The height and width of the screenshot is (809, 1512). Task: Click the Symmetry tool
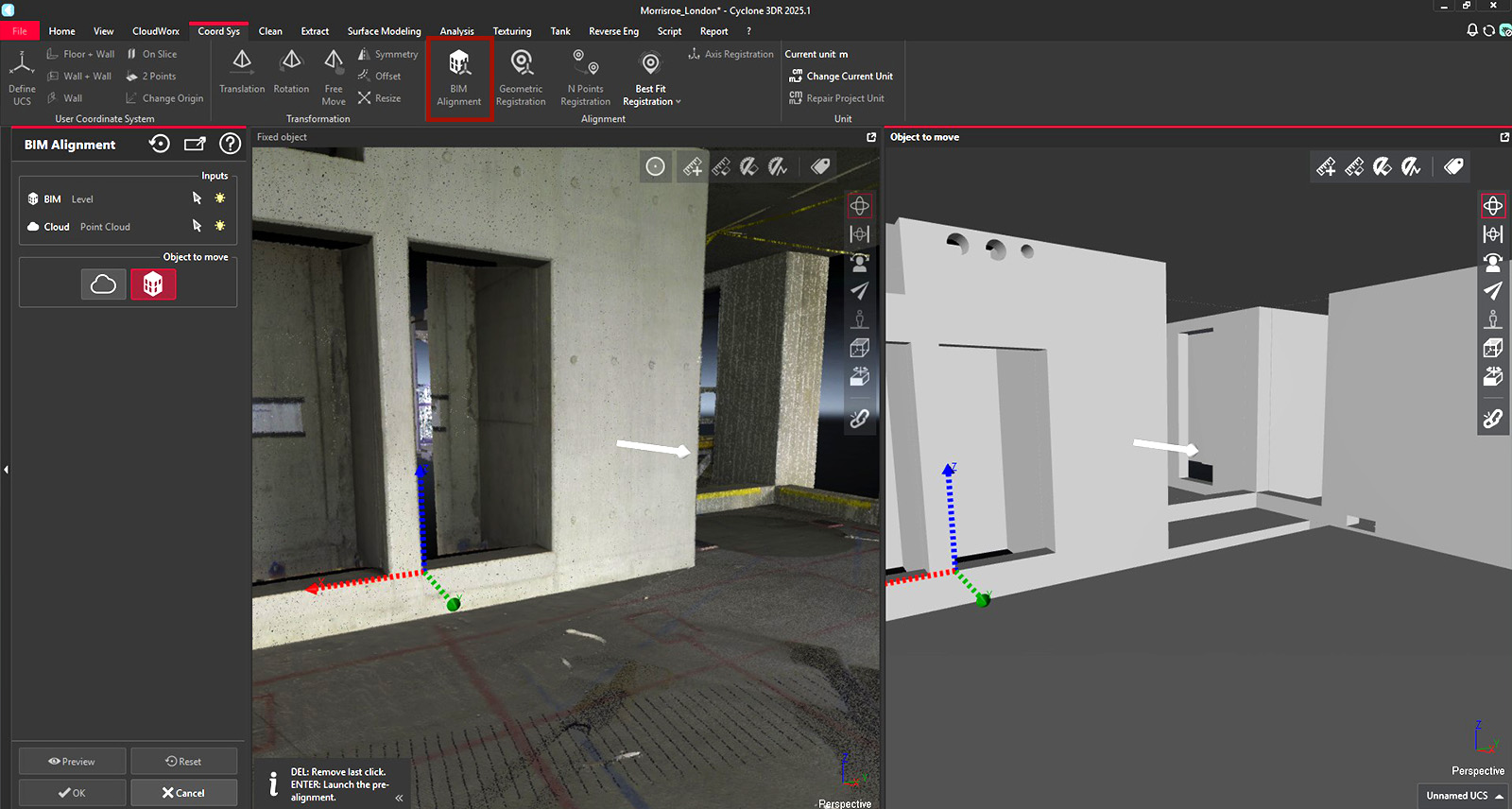387,54
